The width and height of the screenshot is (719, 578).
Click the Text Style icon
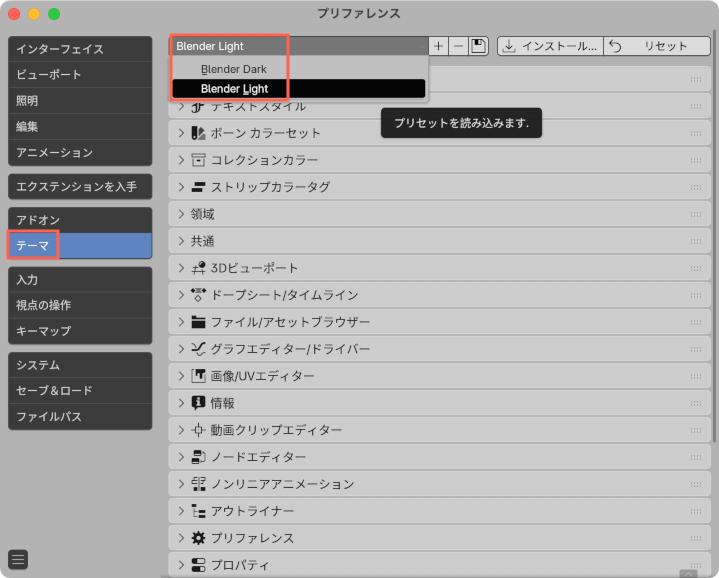pyautogui.click(x=198, y=107)
